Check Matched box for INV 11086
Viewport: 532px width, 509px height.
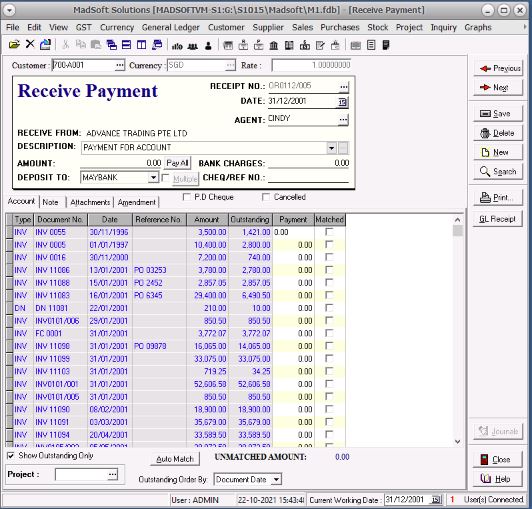coord(329,270)
